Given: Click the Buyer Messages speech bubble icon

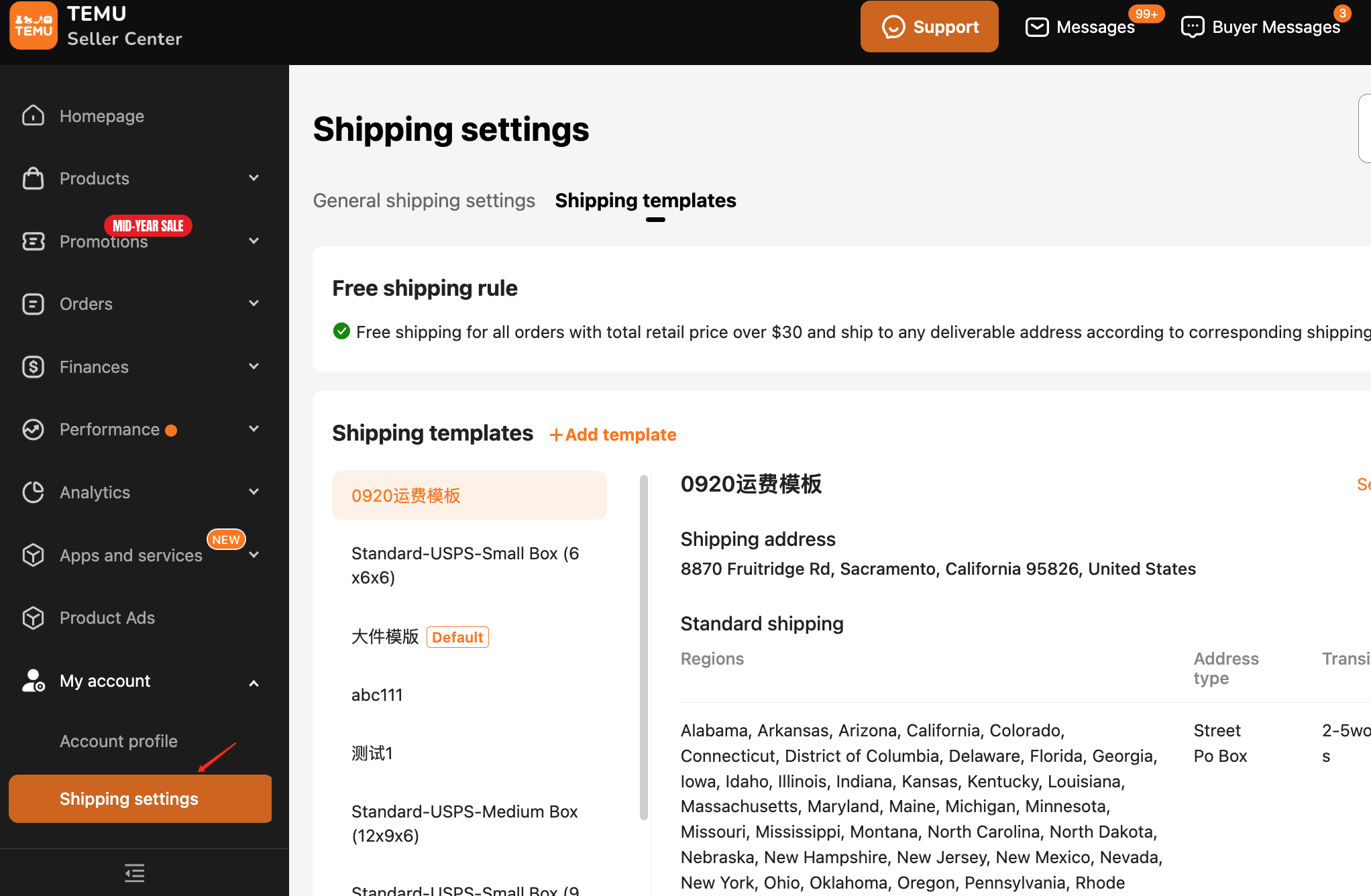Looking at the screenshot, I should (x=1193, y=27).
